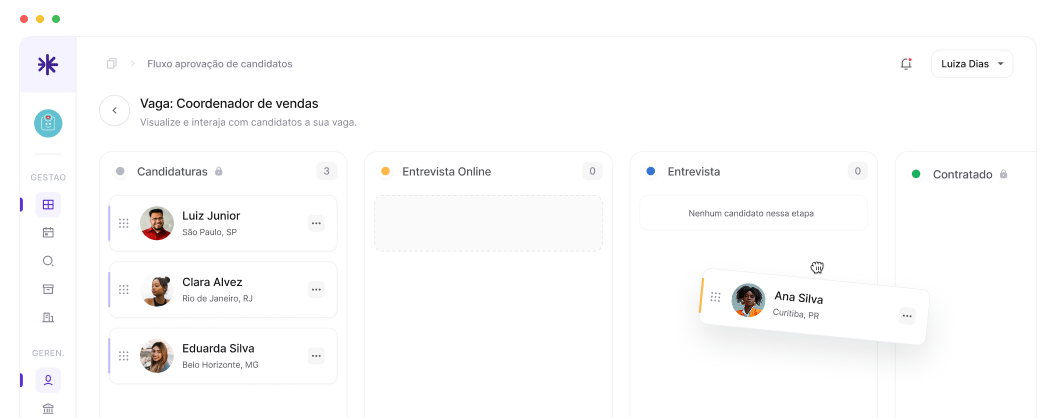1055x418 pixels.
Task: Click the lock icon beside Candidaturas
Action: coord(218,172)
